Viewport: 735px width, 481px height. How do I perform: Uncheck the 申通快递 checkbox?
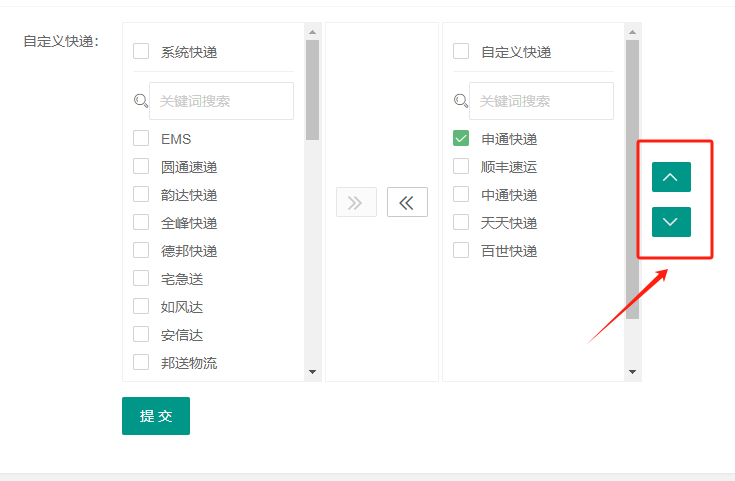coord(461,139)
